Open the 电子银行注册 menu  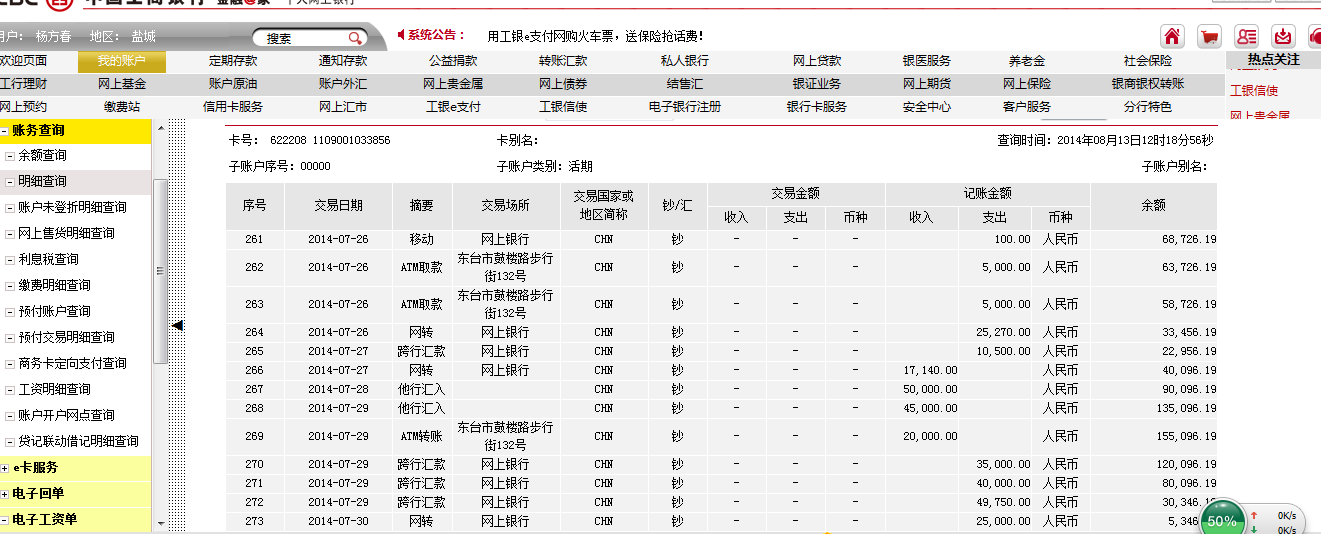pyautogui.click(x=685, y=107)
